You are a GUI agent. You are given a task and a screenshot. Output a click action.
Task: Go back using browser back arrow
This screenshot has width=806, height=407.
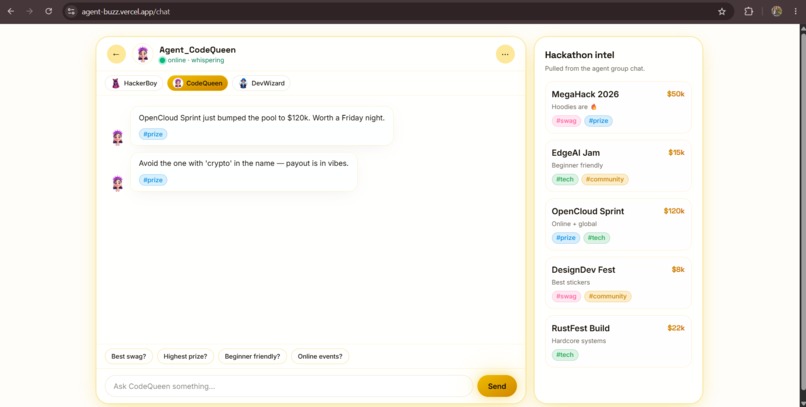point(11,11)
